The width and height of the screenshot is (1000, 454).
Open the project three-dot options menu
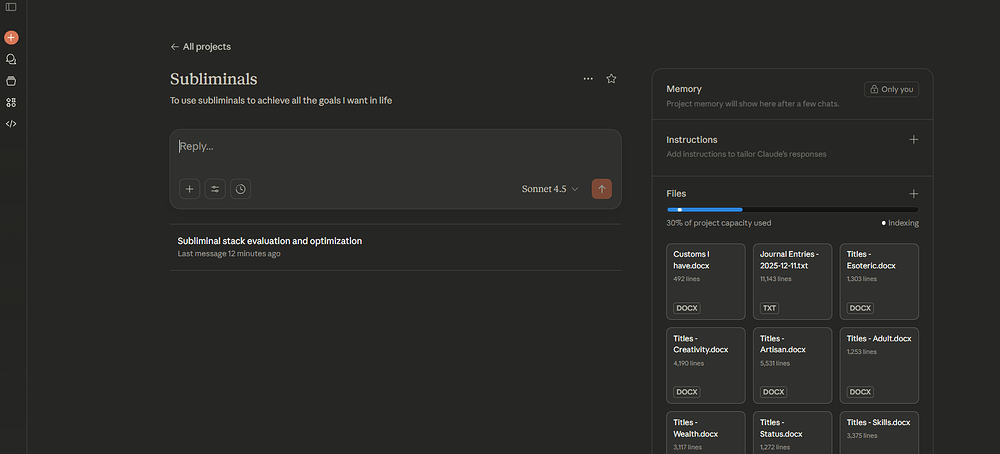point(588,79)
